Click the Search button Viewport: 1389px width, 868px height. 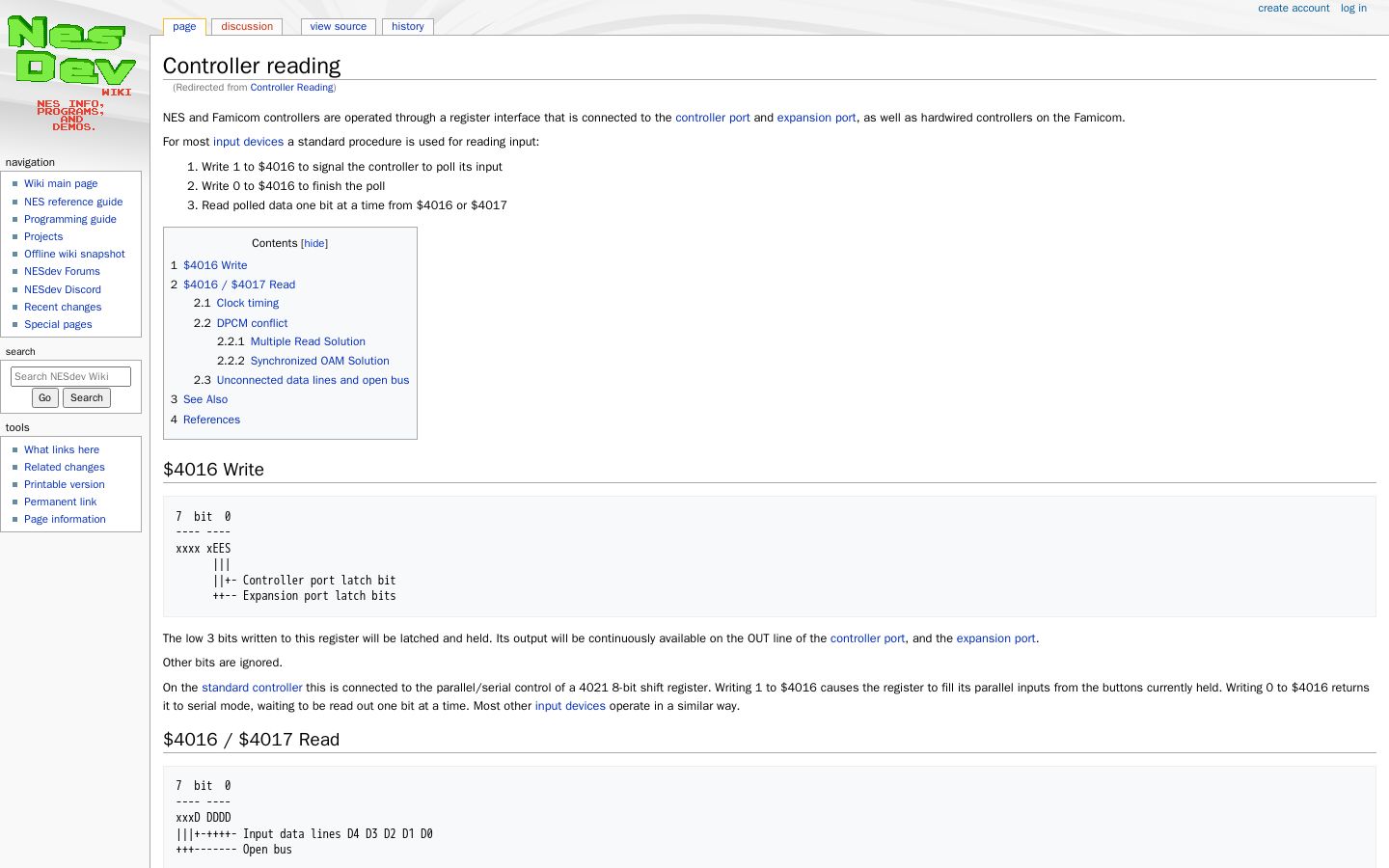coord(87,397)
